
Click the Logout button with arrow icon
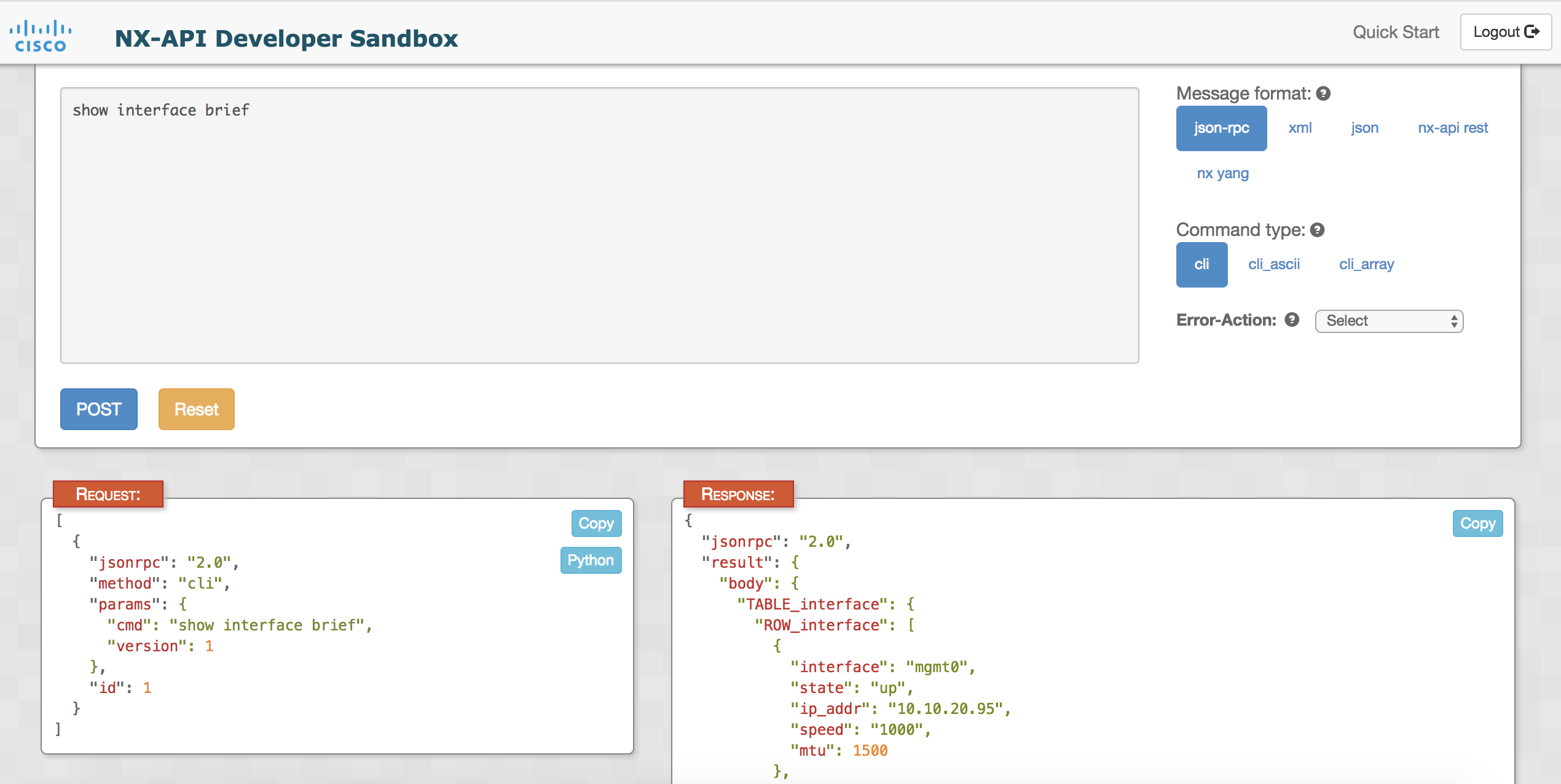point(1505,32)
